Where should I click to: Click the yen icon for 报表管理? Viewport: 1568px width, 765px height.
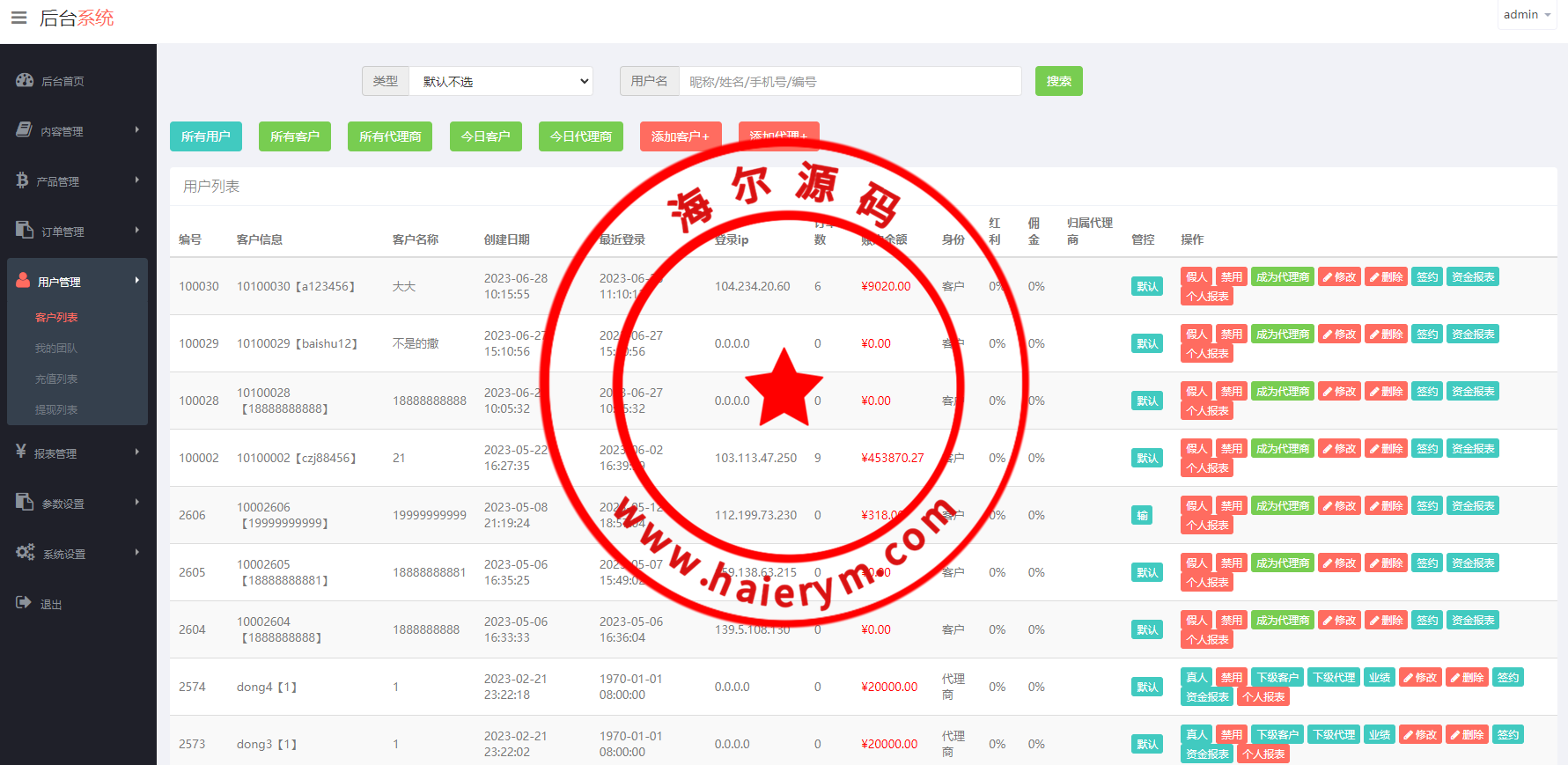pos(21,452)
